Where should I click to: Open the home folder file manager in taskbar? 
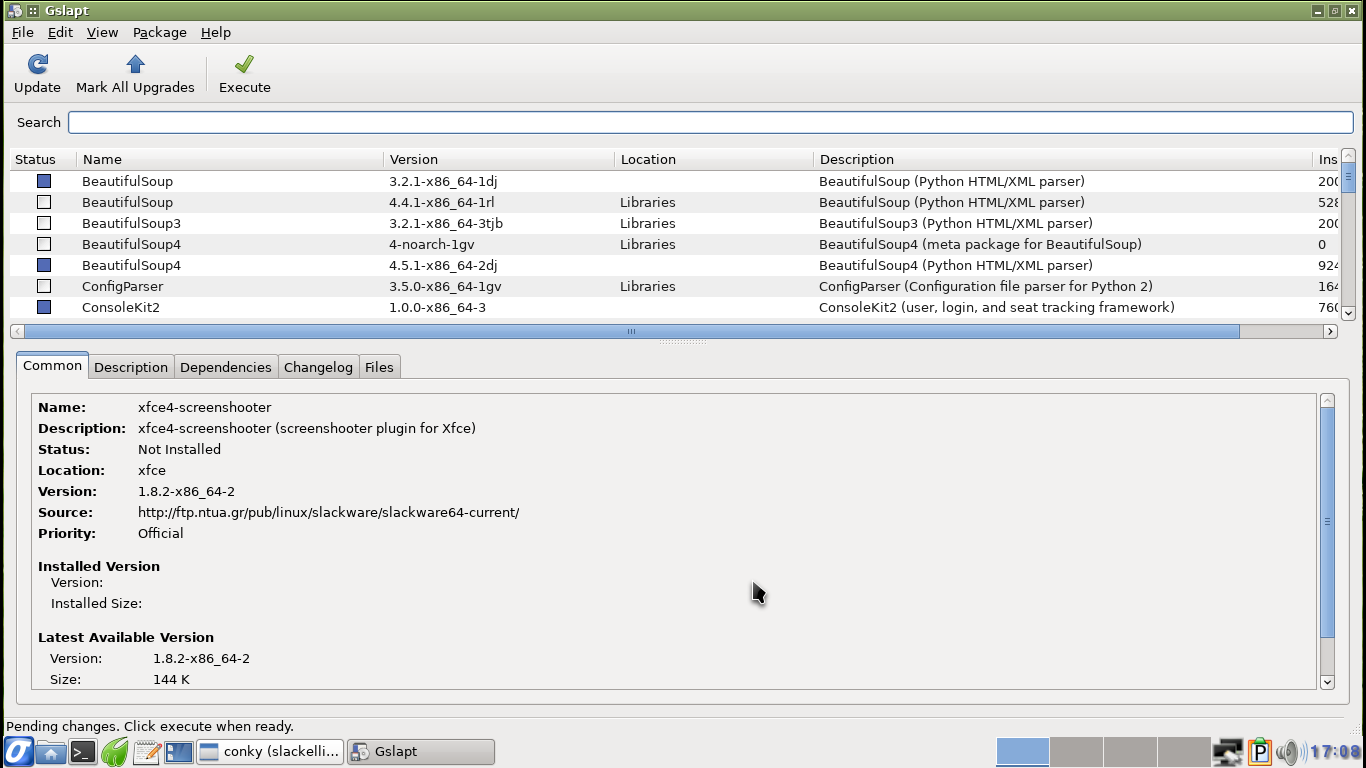(51, 752)
